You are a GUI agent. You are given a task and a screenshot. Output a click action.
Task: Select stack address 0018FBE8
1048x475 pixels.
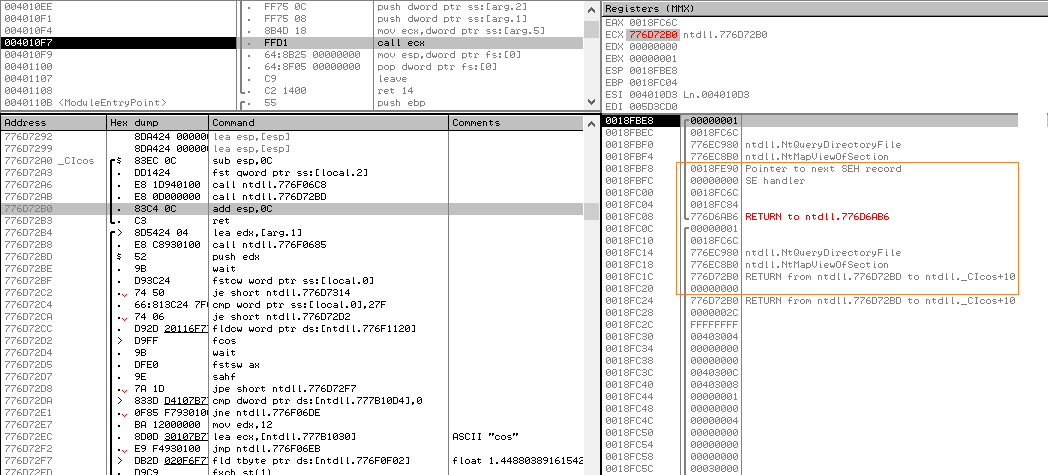(x=630, y=121)
